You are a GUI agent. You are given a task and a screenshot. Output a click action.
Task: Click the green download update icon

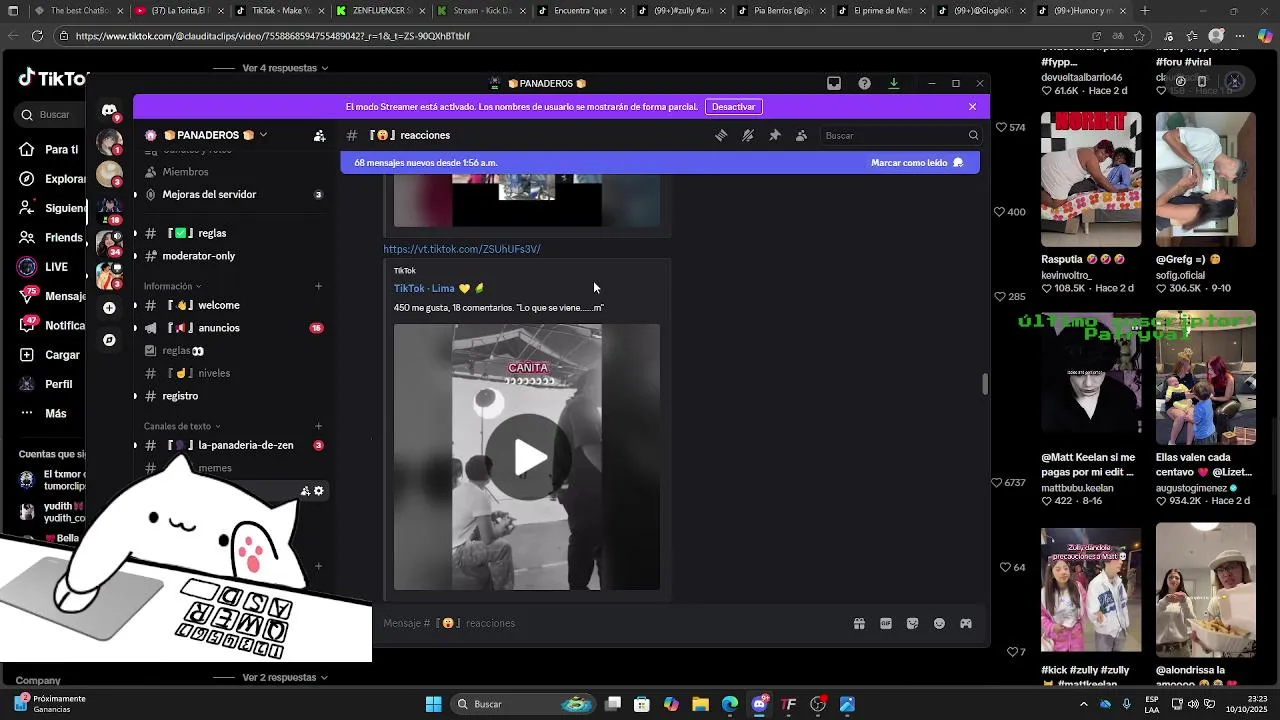coord(894,83)
